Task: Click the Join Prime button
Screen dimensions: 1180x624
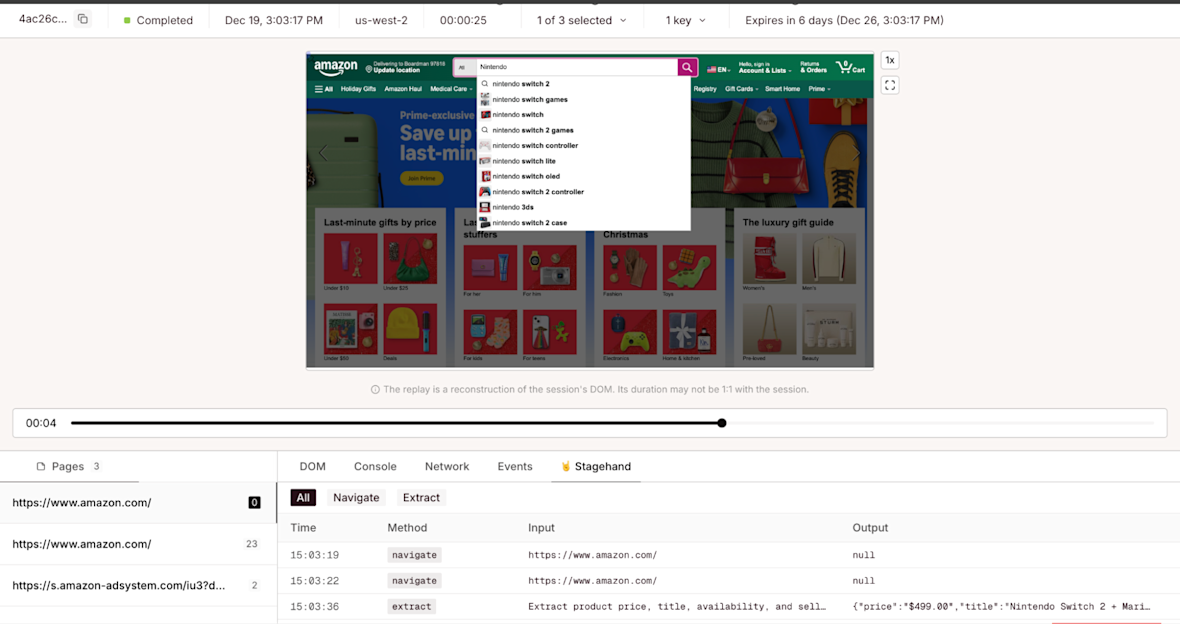Action: click(x=421, y=178)
